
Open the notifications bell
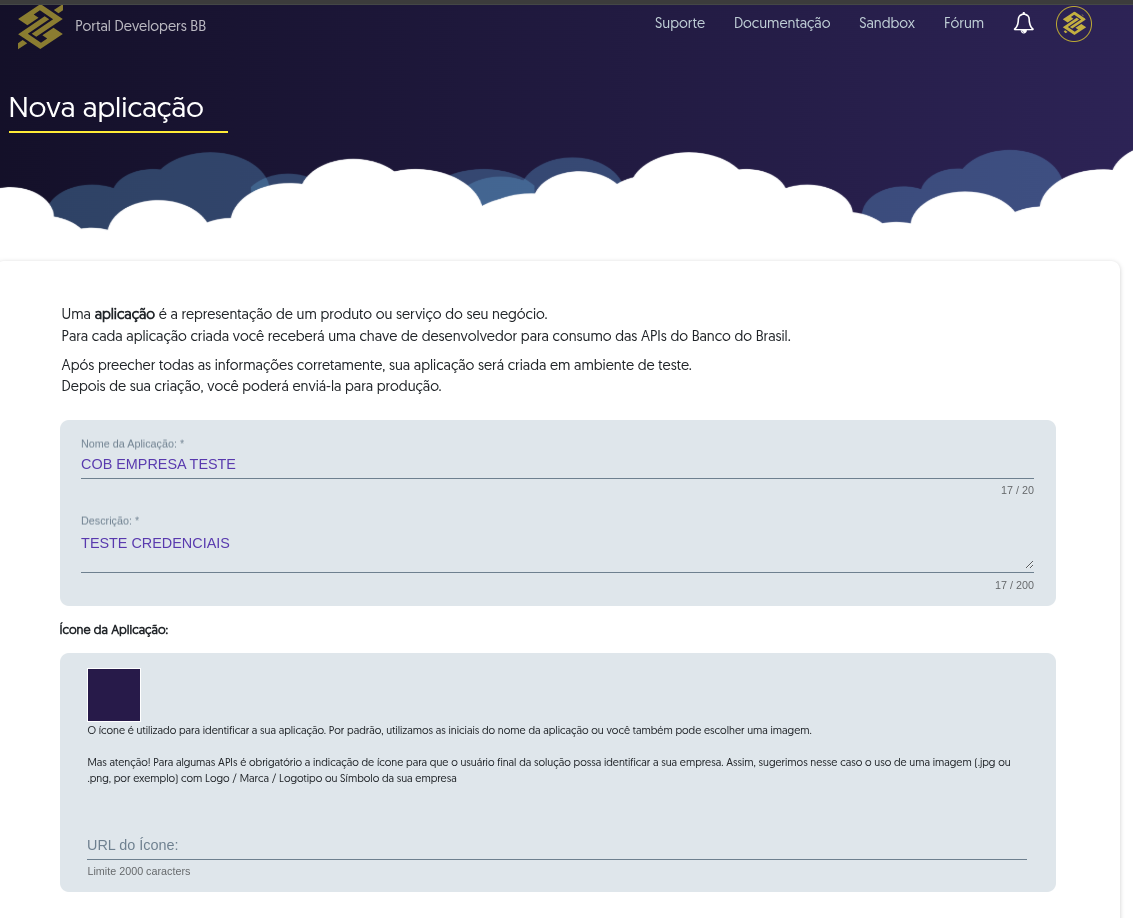point(1023,23)
